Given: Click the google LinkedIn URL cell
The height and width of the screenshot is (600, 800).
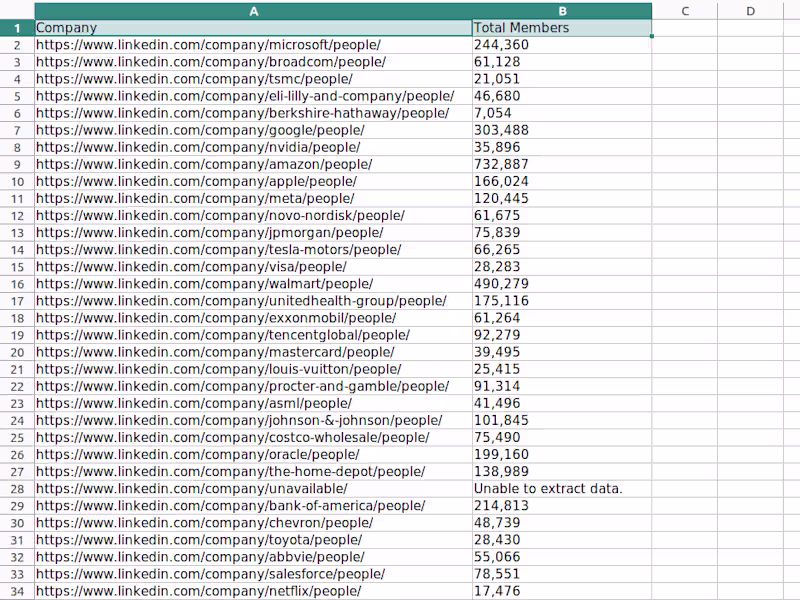Looking at the screenshot, I should click(254, 131).
